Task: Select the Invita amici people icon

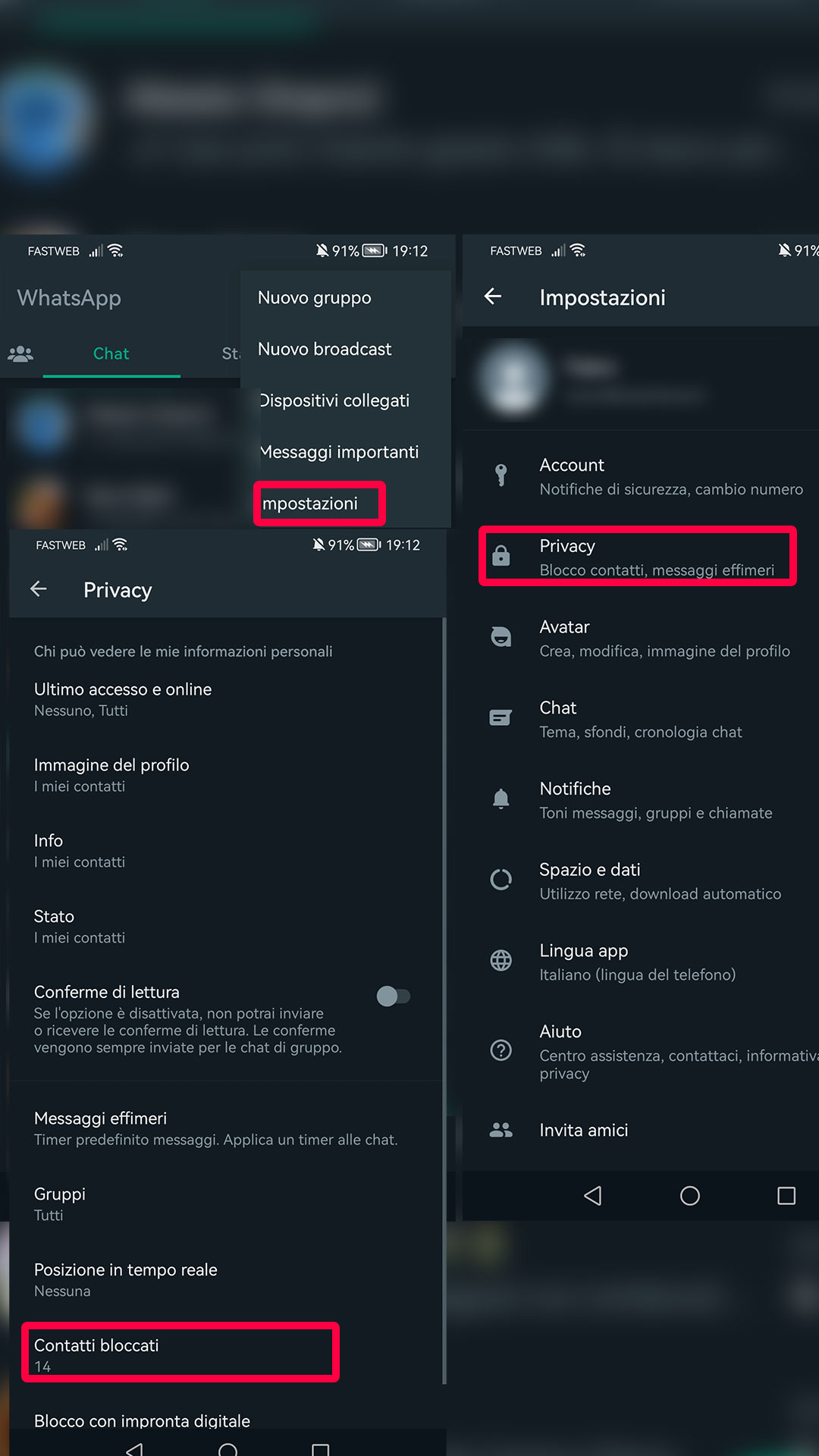Action: coord(501,1129)
